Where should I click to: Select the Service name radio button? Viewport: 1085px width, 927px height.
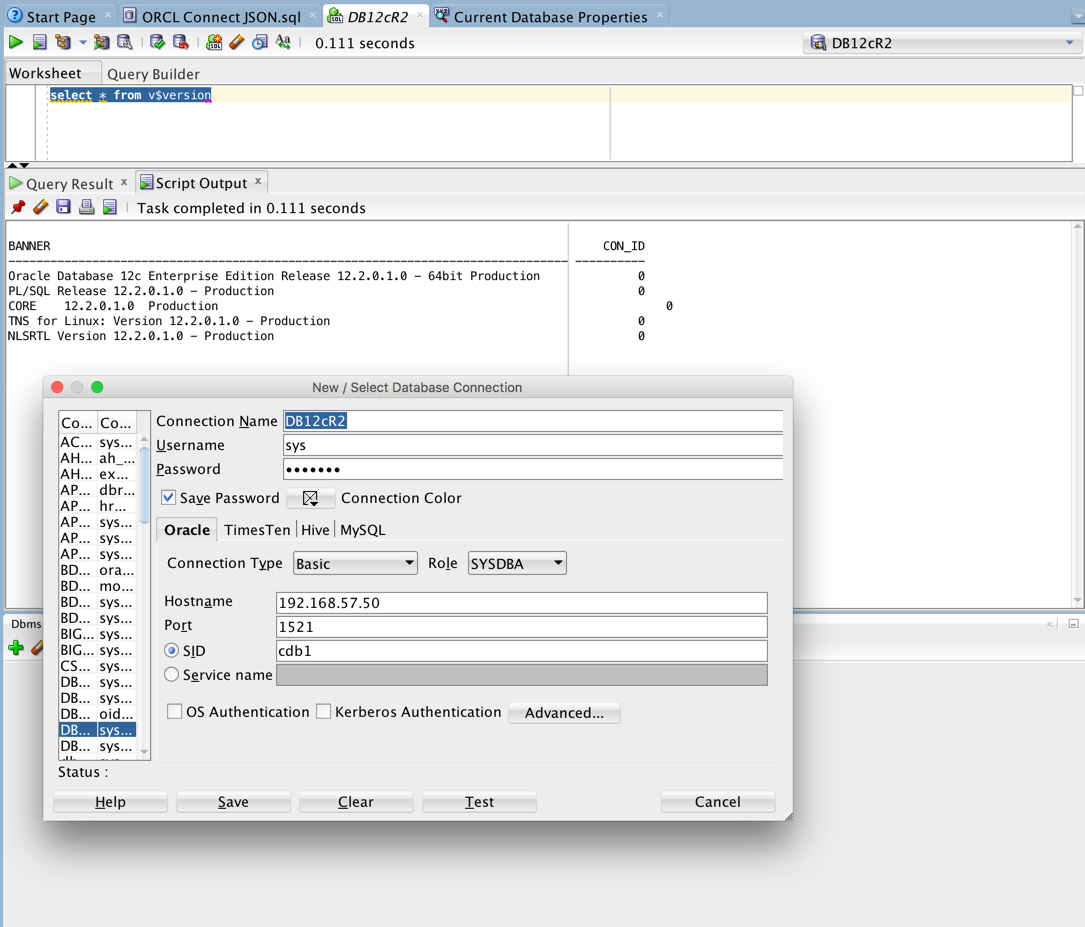click(x=172, y=674)
